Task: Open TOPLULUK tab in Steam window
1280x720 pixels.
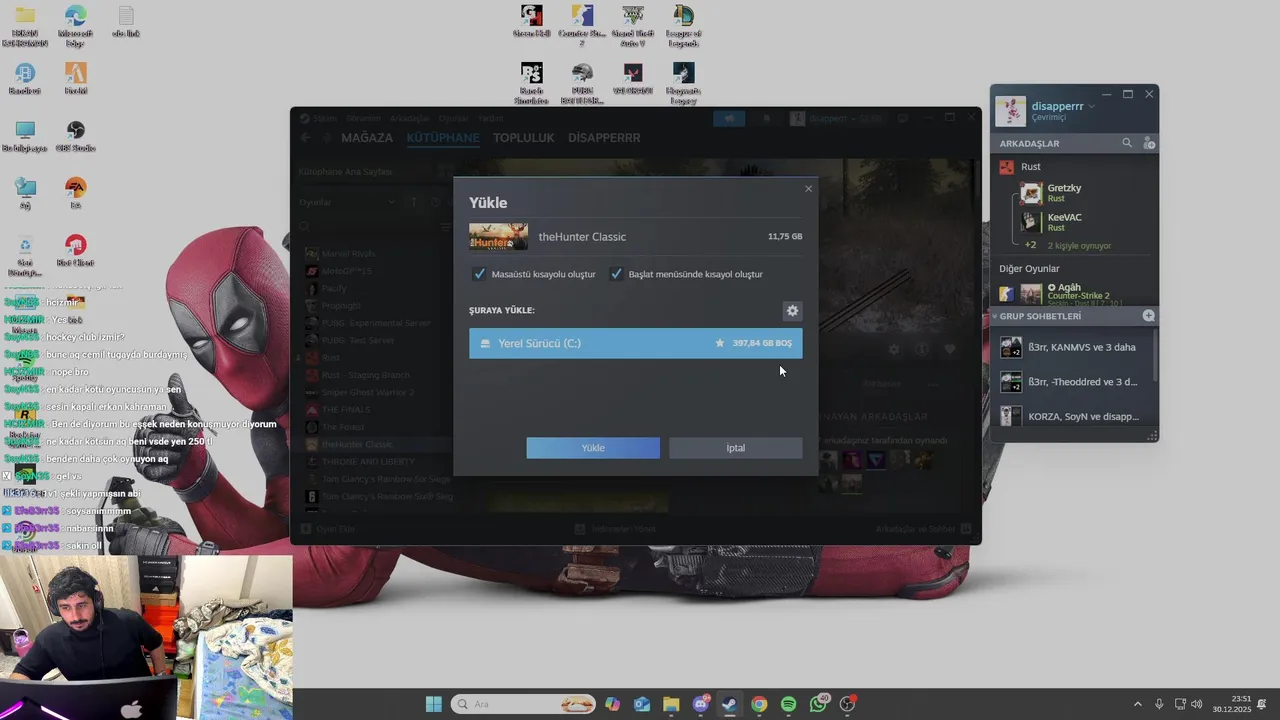Action: click(x=523, y=138)
